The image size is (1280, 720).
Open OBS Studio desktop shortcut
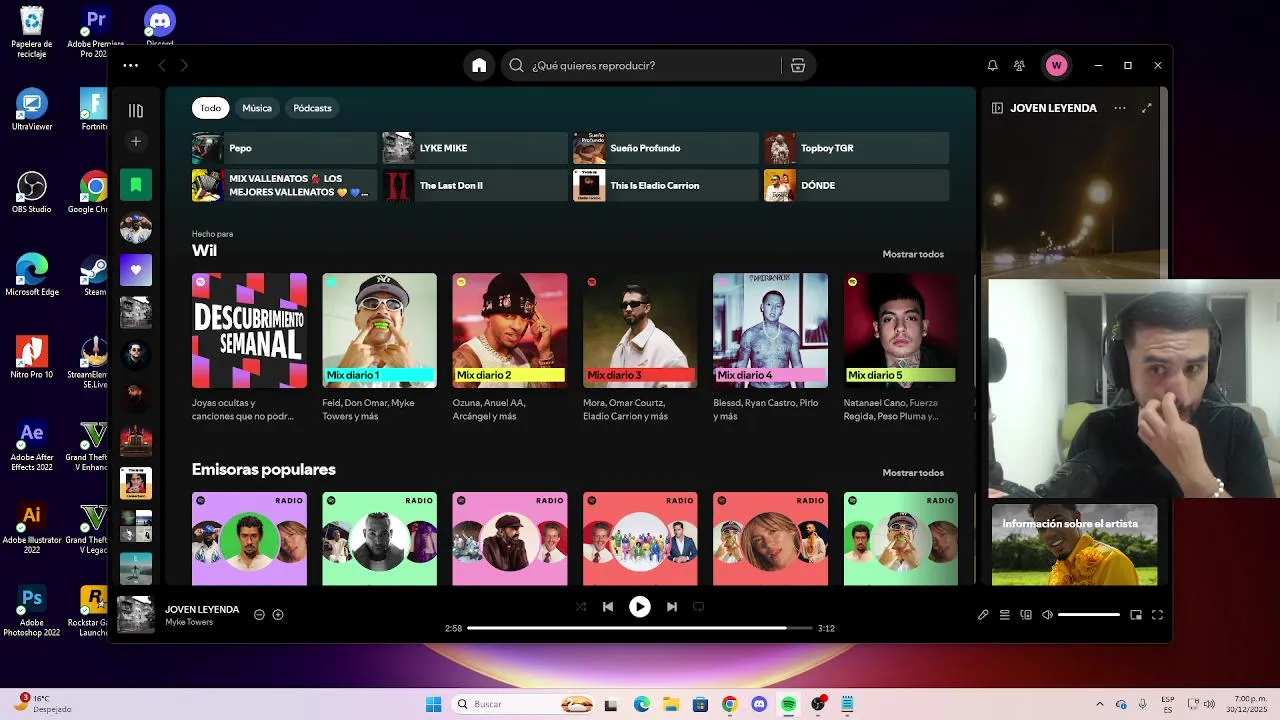tap(32, 192)
